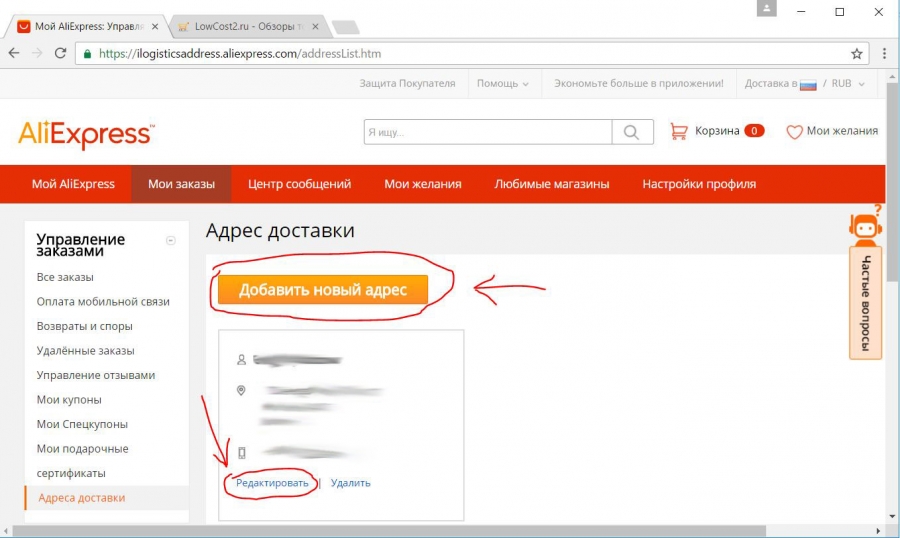This screenshot has height=538, width=900.
Task: Click the Я ищу search field
Action: (488, 132)
